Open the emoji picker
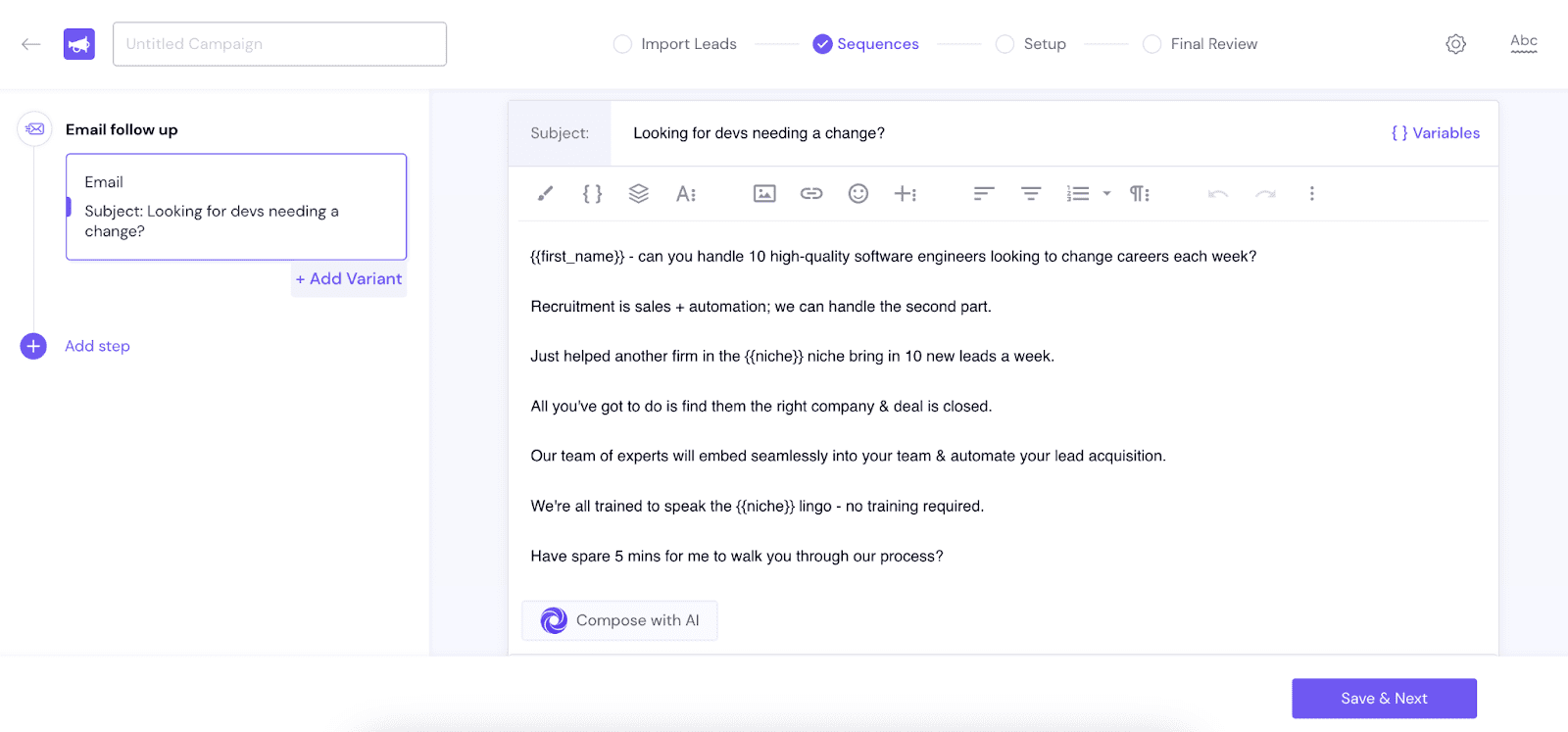Viewport: 1568px width, 732px height. point(858,194)
